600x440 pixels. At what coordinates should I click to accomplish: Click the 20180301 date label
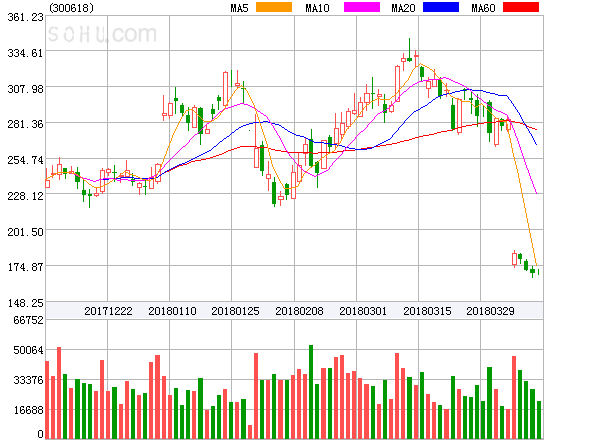tap(363, 311)
